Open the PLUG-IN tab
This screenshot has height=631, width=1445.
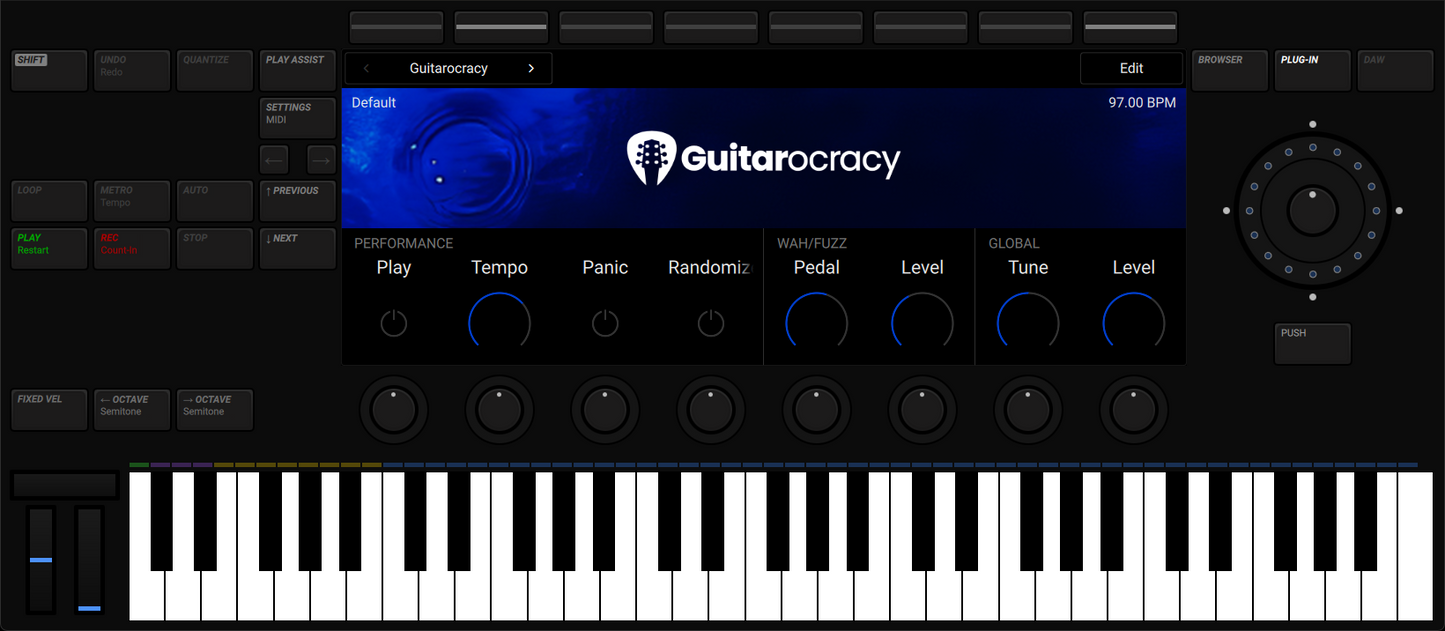[1312, 69]
